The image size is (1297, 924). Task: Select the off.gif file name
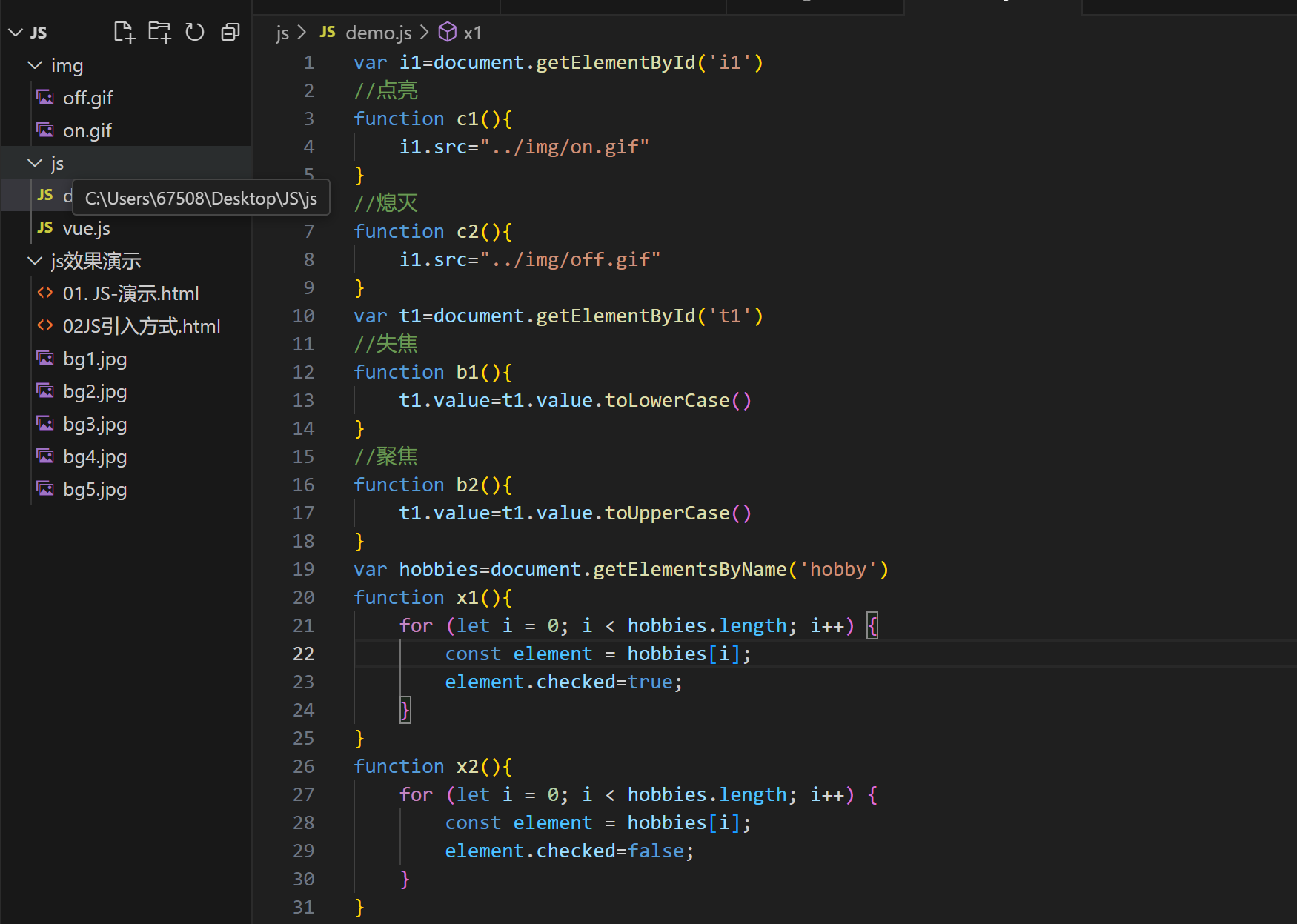(88, 98)
